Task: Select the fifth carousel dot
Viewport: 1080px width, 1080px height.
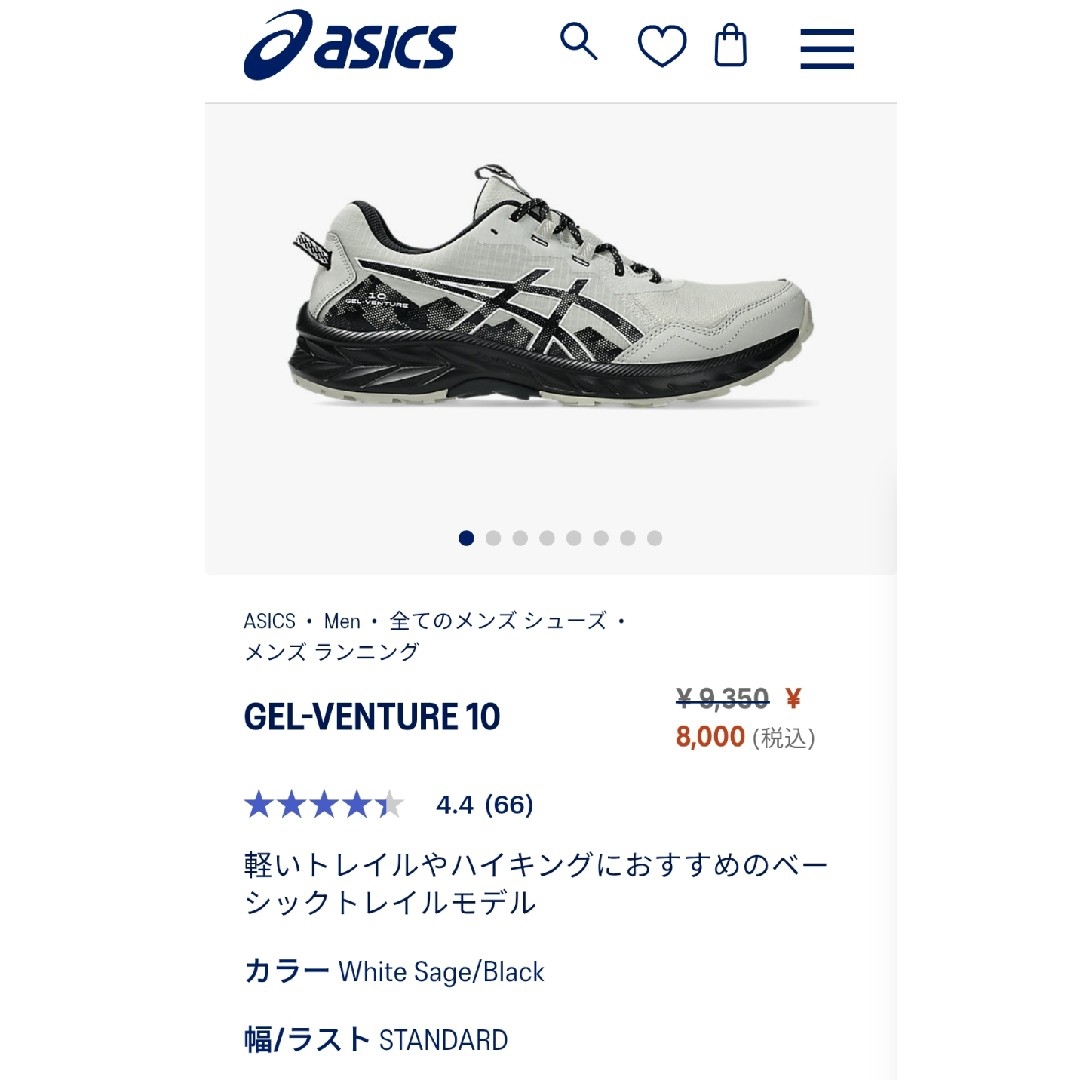Action: (x=574, y=538)
